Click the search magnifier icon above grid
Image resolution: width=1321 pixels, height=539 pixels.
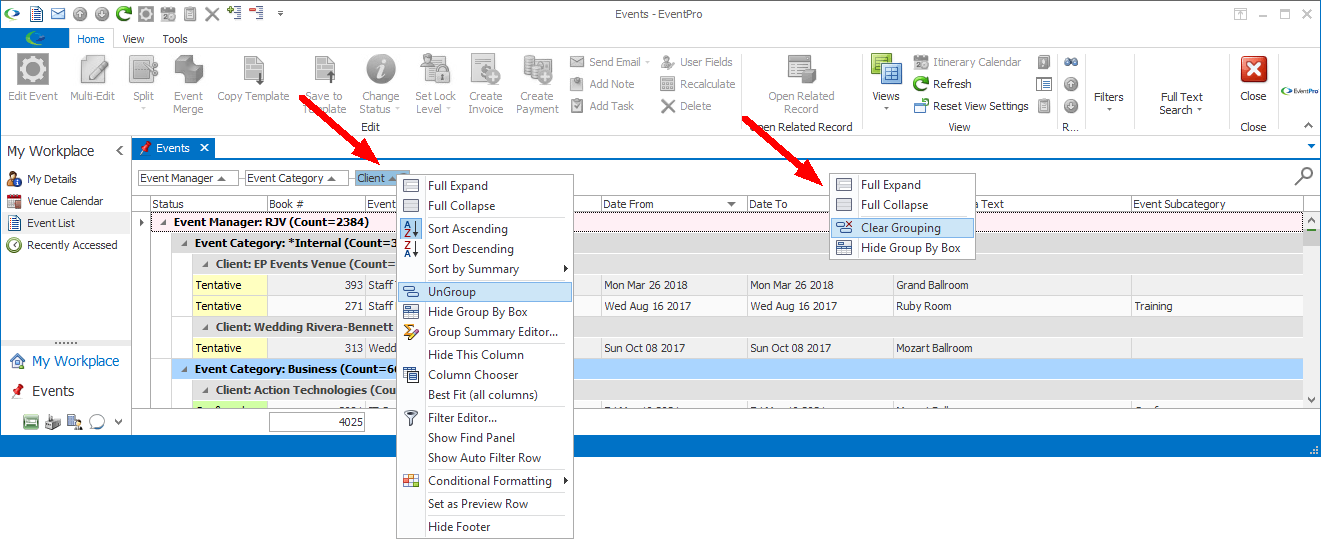pos(1303,177)
